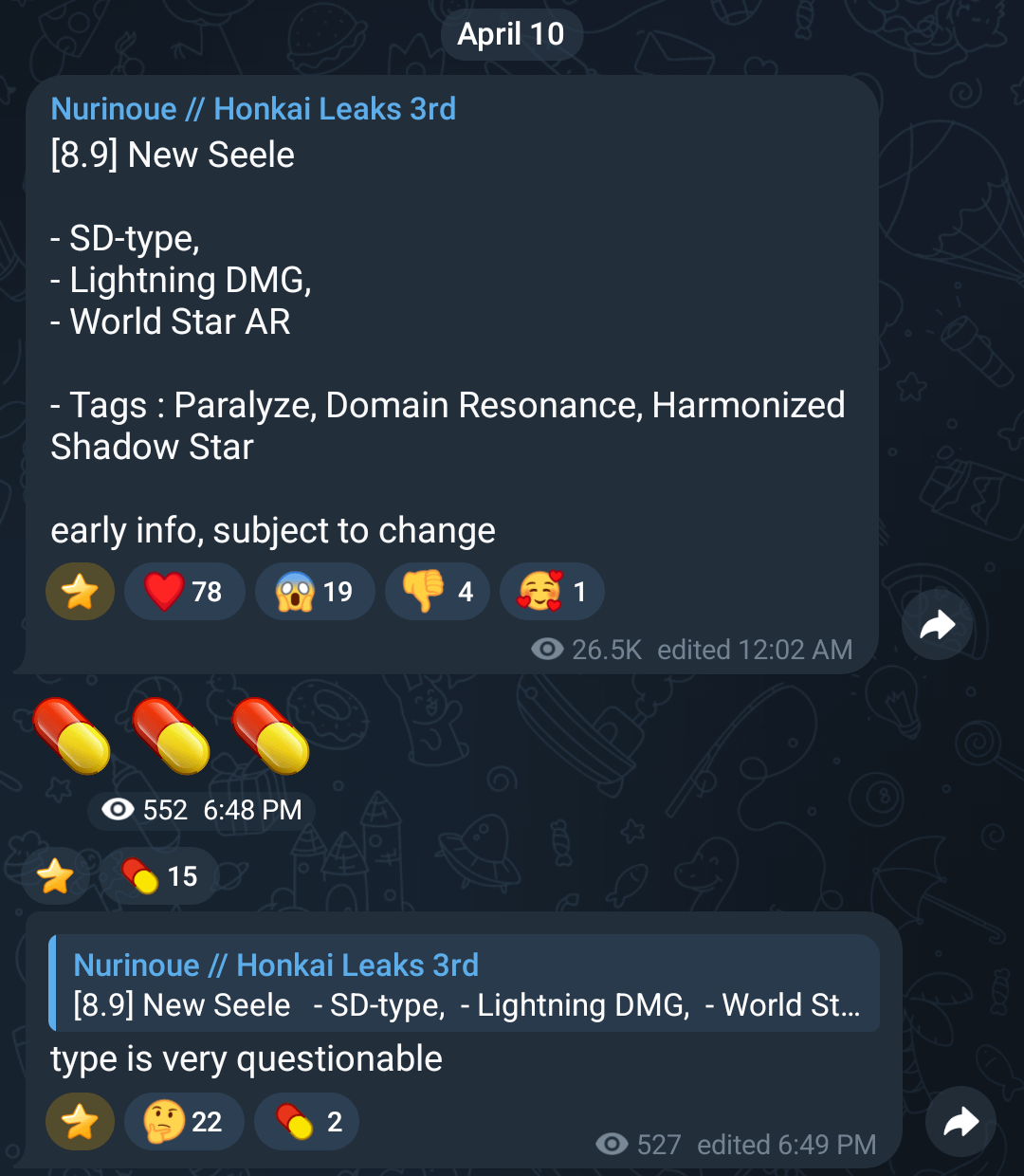Viewport: 1024px width, 1176px height.
Task: Open the quoted reply preview of New Seele
Action: [x=465, y=983]
